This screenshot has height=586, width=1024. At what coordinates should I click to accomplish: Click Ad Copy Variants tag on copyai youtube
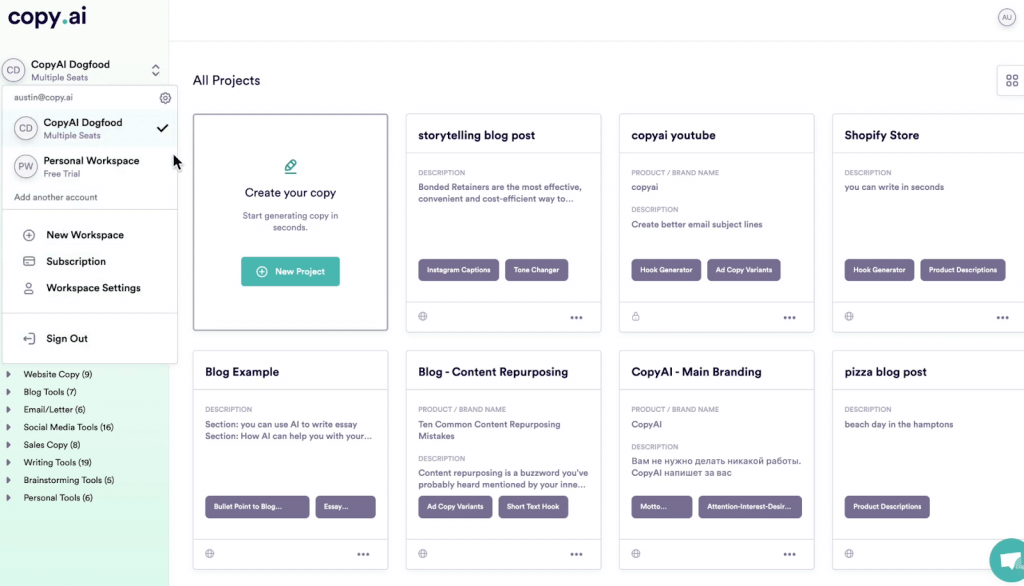[743, 270]
